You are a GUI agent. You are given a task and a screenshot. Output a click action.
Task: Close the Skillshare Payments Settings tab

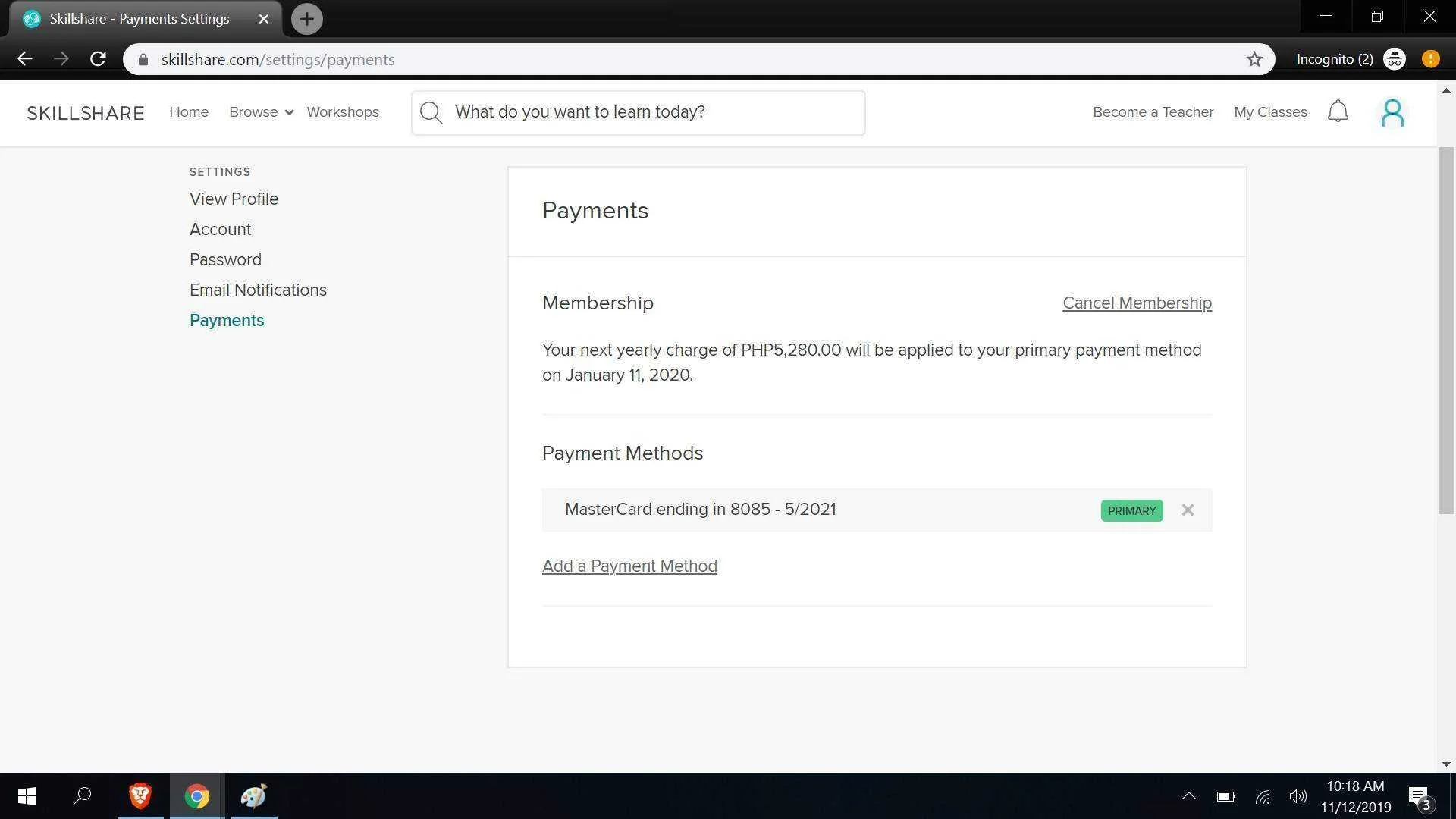tap(263, 19)
